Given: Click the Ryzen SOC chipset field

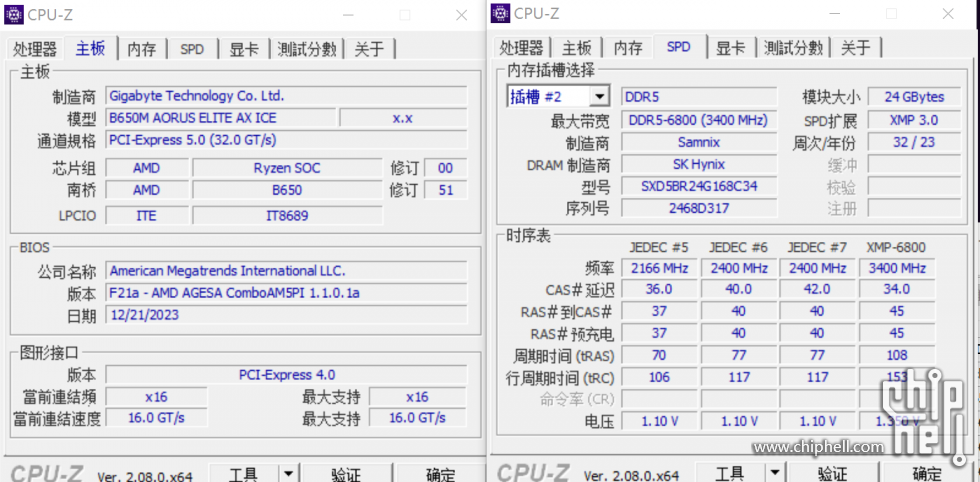Looking at the screenshot, I should [287, 168].
